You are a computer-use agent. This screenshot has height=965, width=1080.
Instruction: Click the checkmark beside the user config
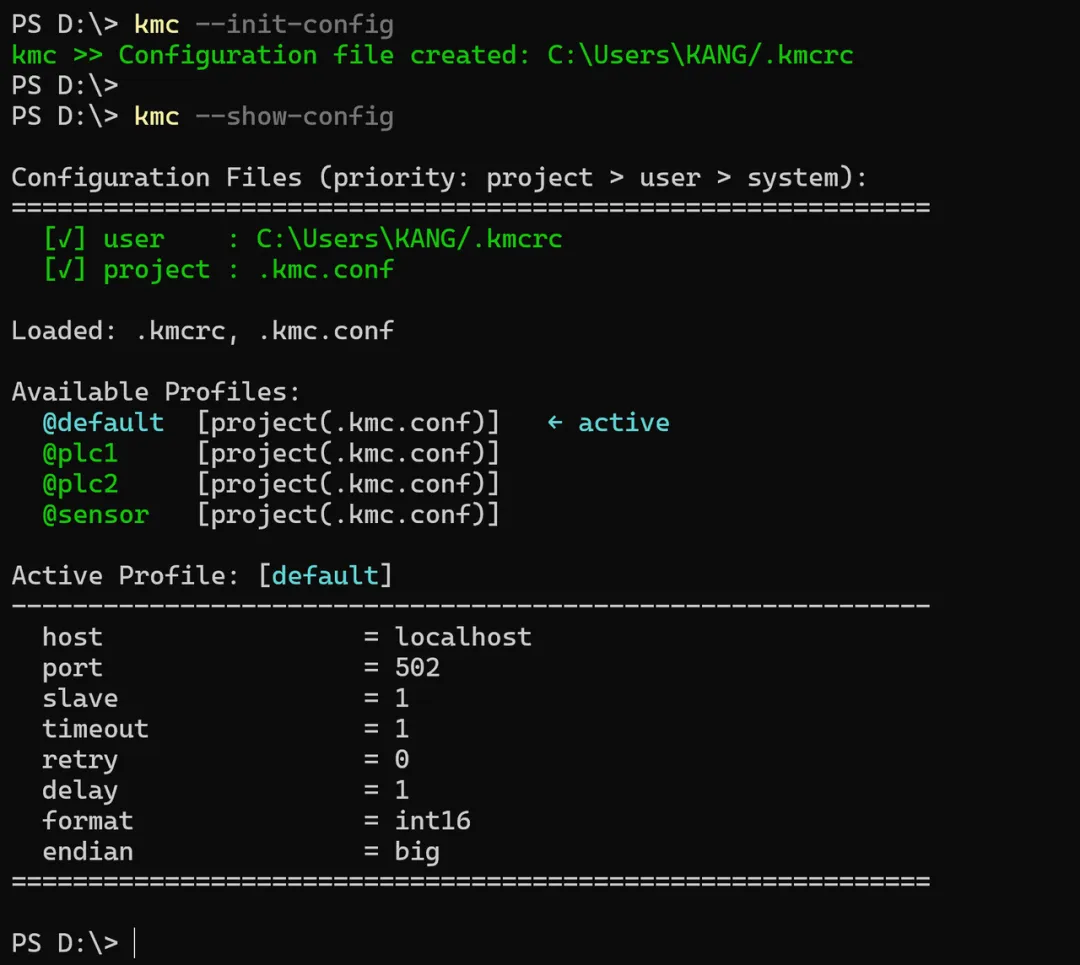[x=65, y=239]
